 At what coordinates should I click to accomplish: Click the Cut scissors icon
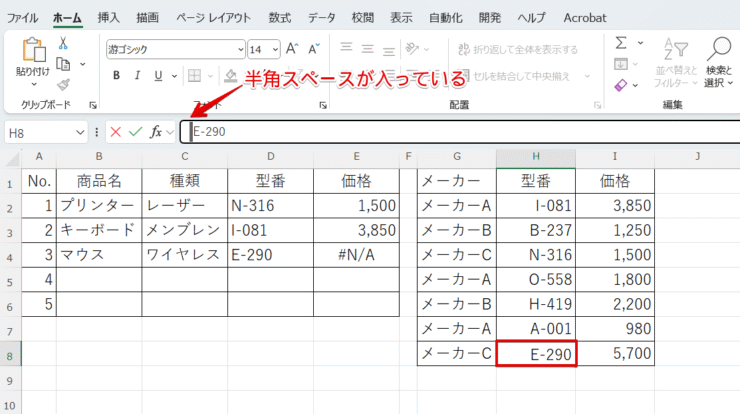click(63, 43)
